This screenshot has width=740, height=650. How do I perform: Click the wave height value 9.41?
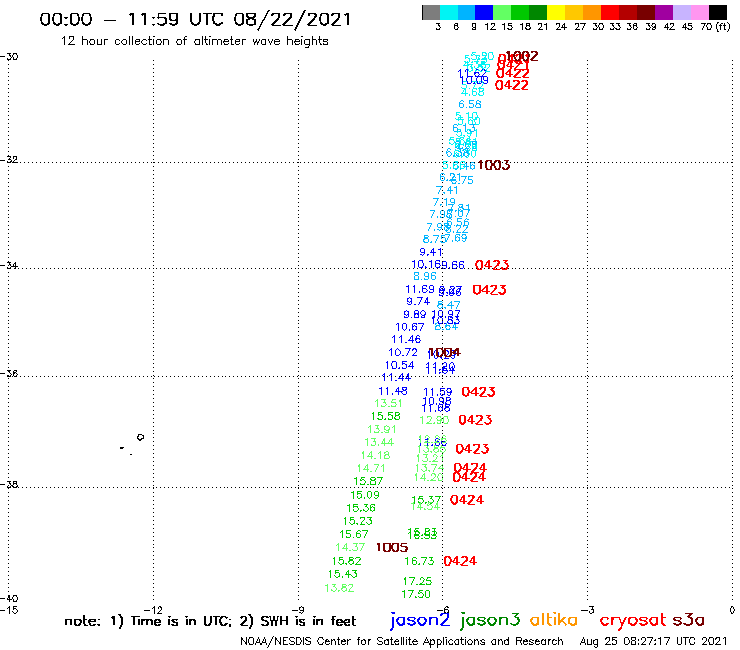tap(431, 253)
